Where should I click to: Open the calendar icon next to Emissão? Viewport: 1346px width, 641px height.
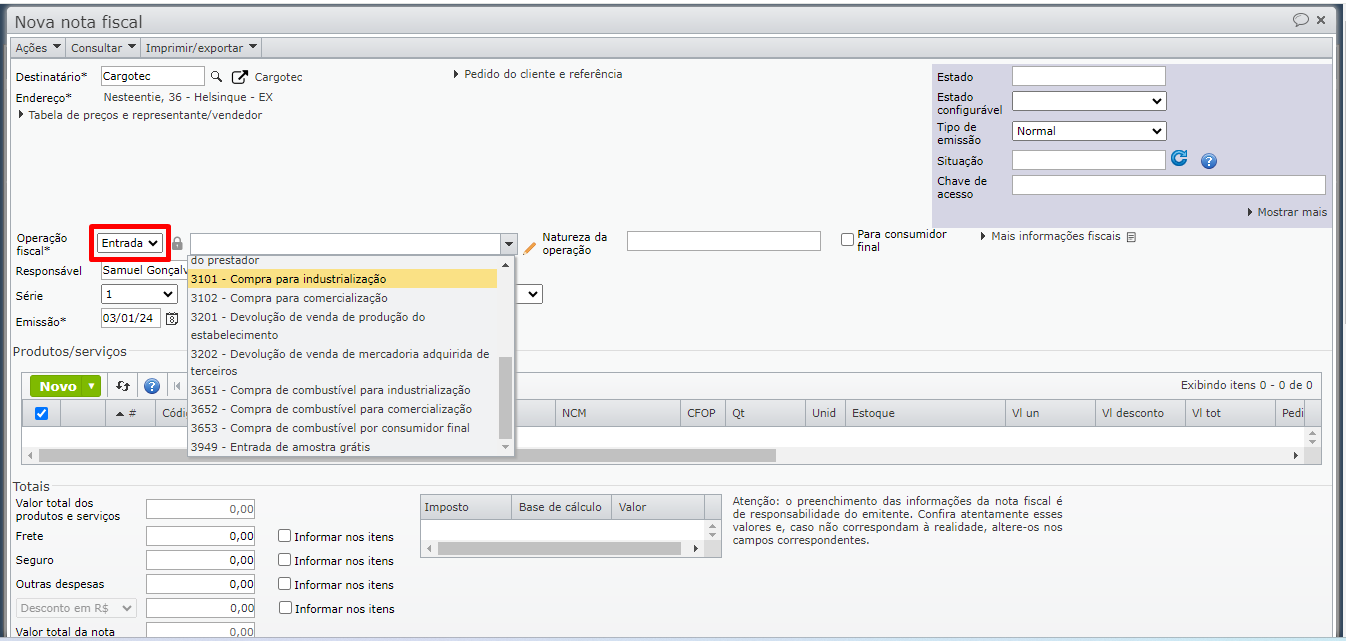tap(172, 319)
